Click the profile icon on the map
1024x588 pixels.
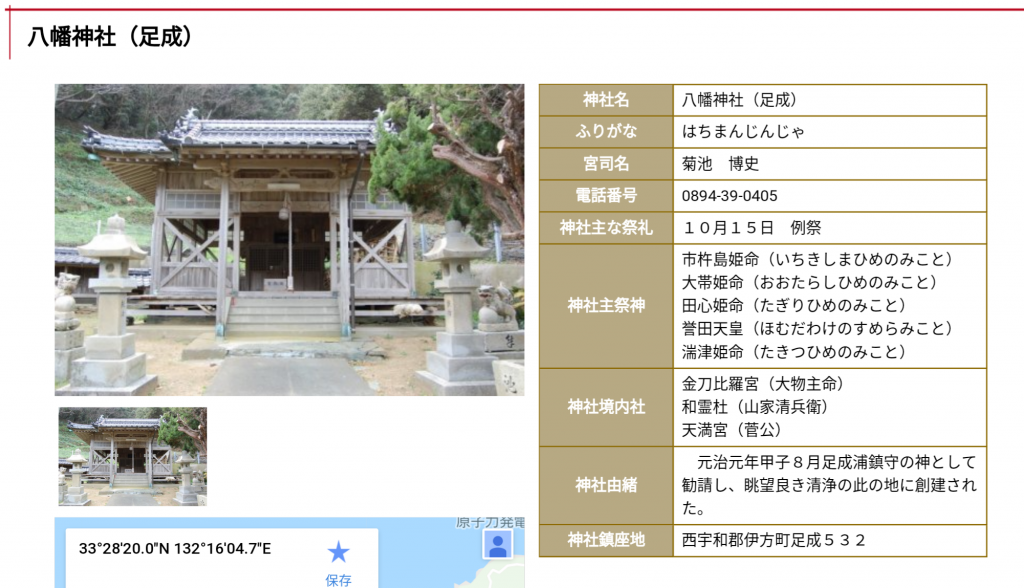(497, 544)
